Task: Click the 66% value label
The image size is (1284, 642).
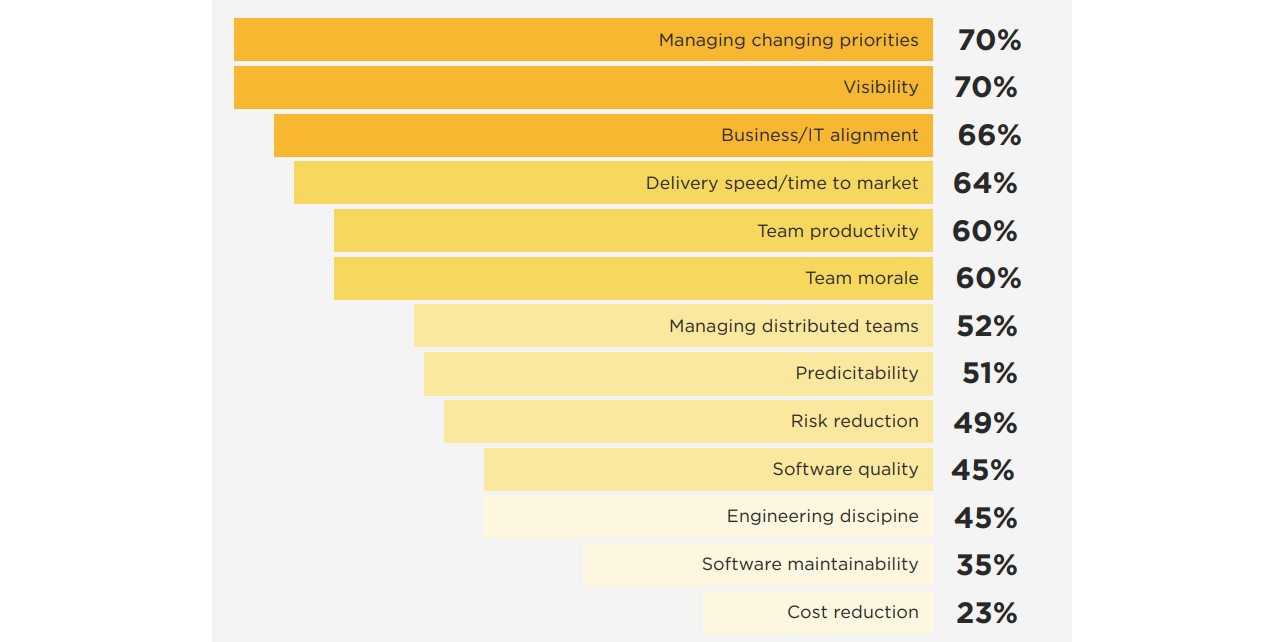Action: click(x=989, y=135)
